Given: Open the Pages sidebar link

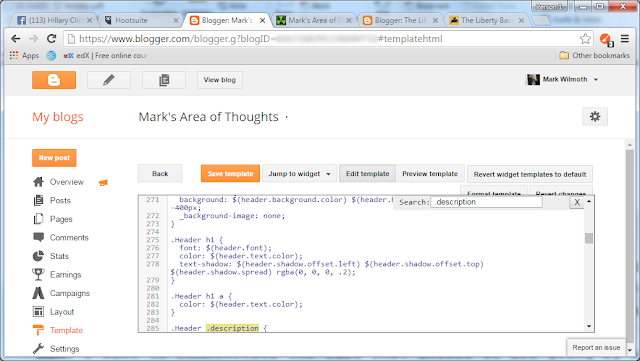Looking at the screenshot, I should pyautogui.click(x=61, y=219).
